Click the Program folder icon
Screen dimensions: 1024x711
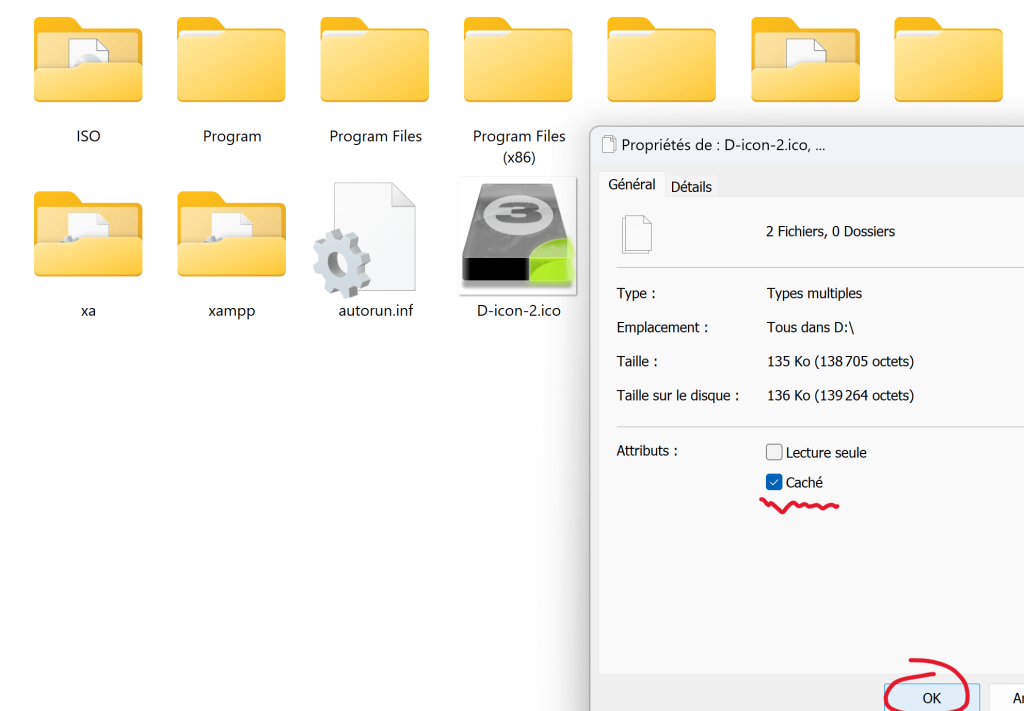pos(231,60)
